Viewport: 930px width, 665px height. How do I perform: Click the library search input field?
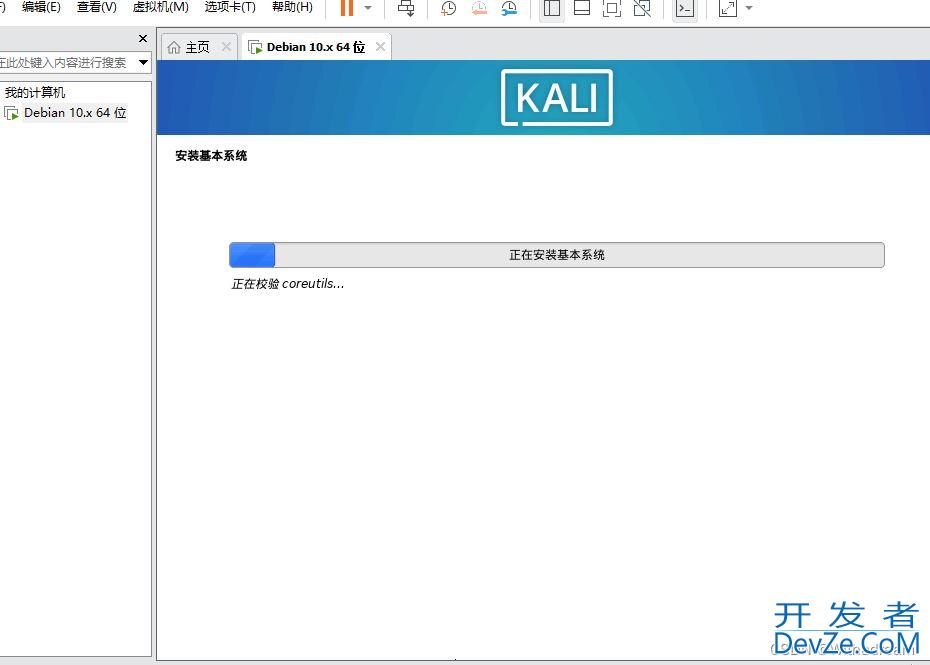(67, 62)
